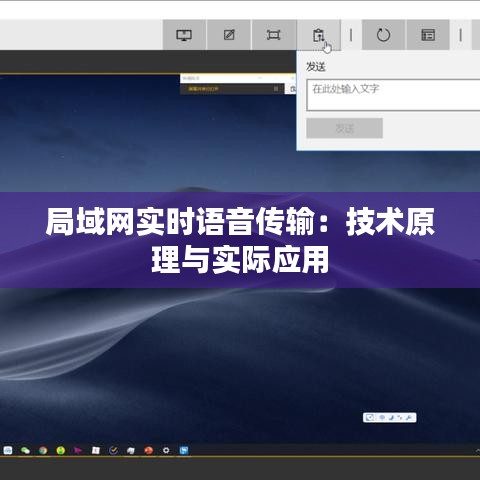Click the circular refresh arrow icon

(383, 35)
